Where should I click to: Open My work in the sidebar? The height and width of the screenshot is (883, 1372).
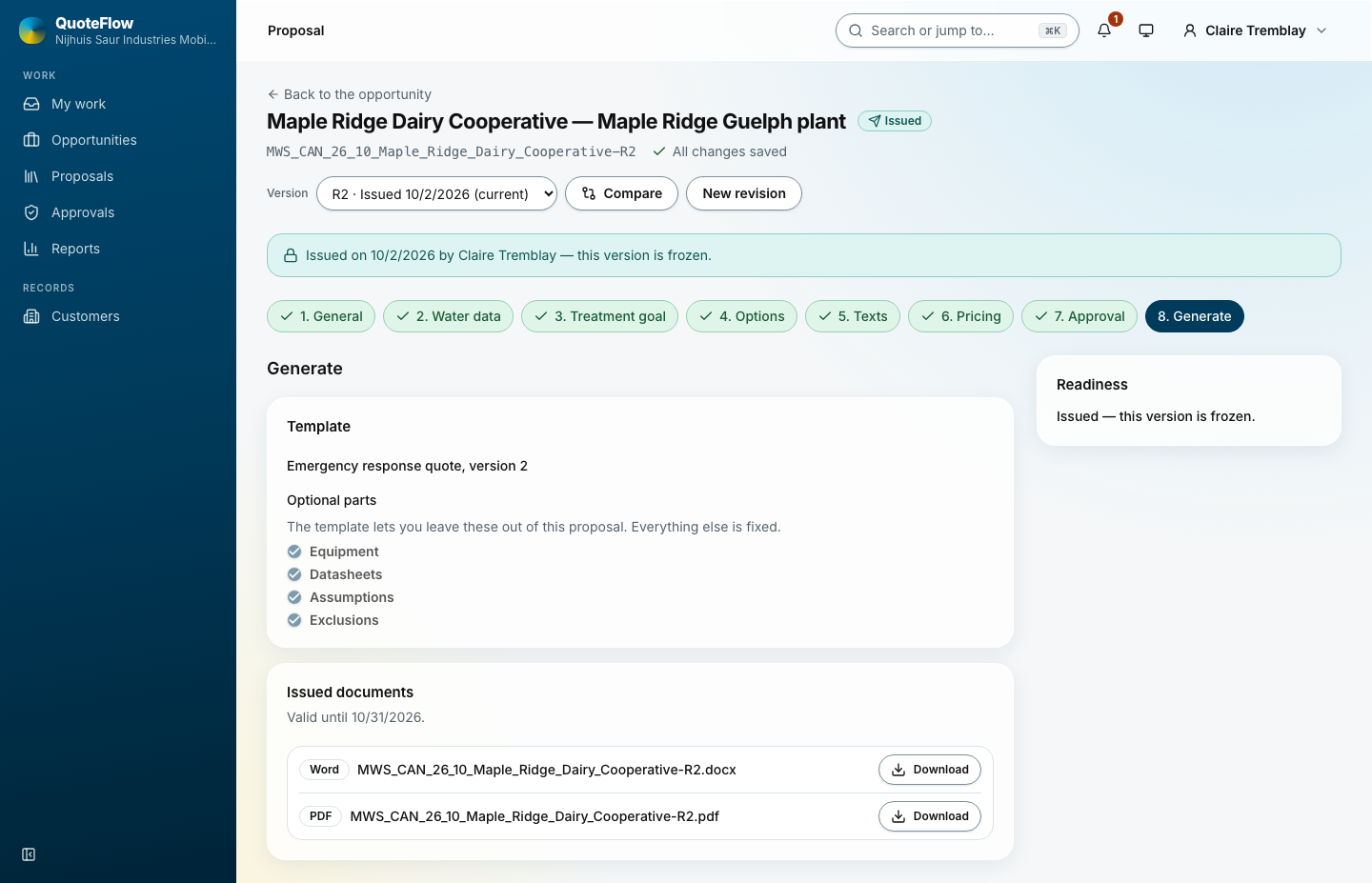[x=118, y=104]
